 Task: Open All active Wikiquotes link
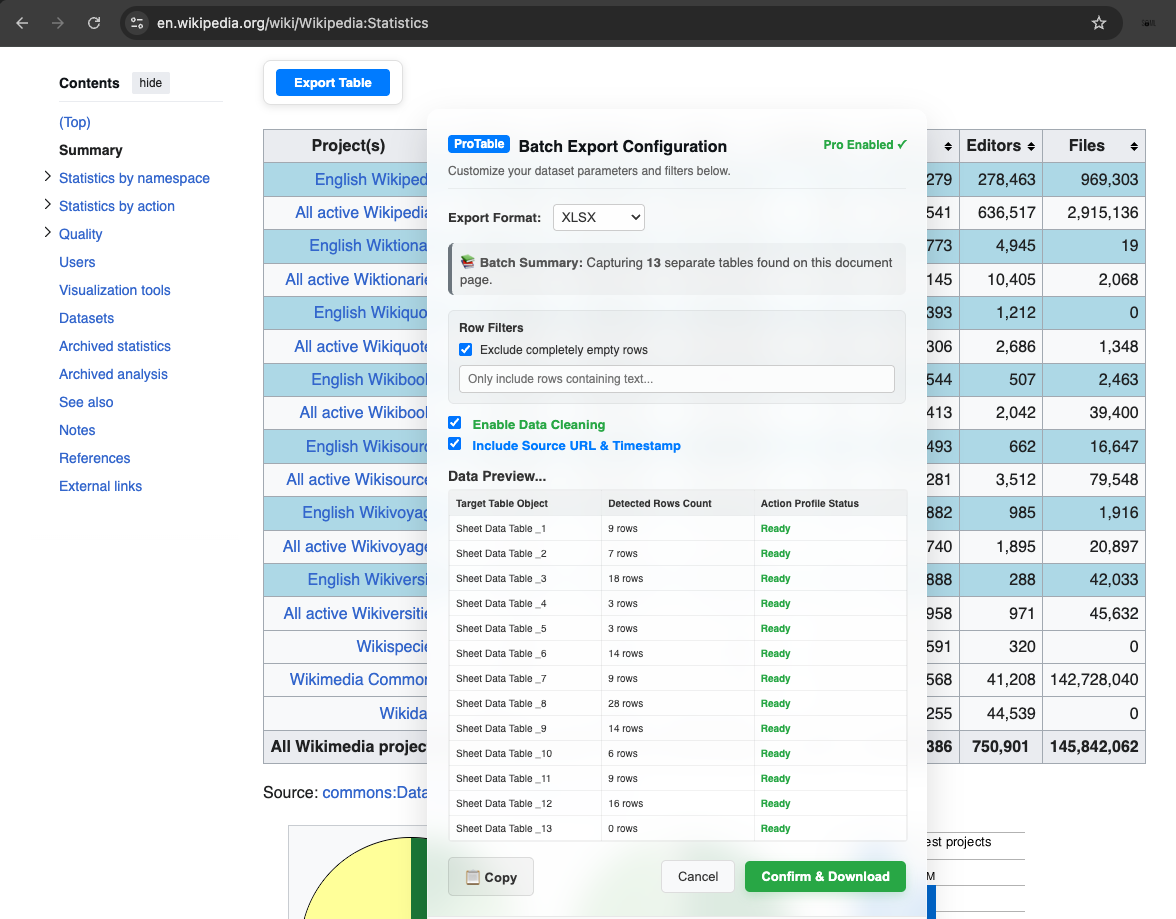361,347
